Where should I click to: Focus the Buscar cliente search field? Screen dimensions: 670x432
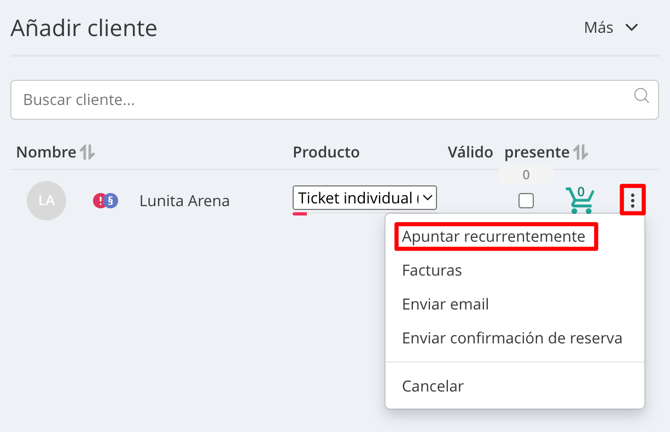coord(335,100)
